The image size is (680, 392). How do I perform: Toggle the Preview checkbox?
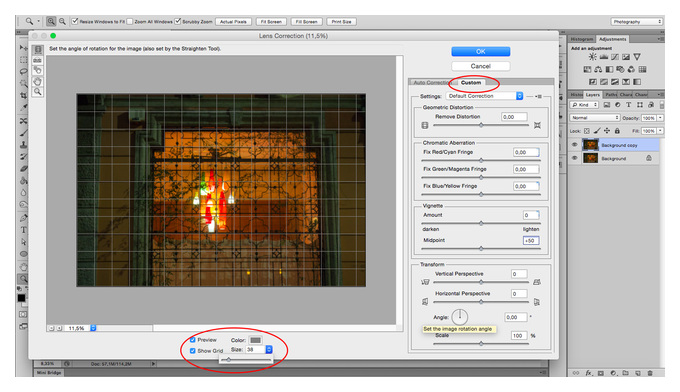coord(193,340)
